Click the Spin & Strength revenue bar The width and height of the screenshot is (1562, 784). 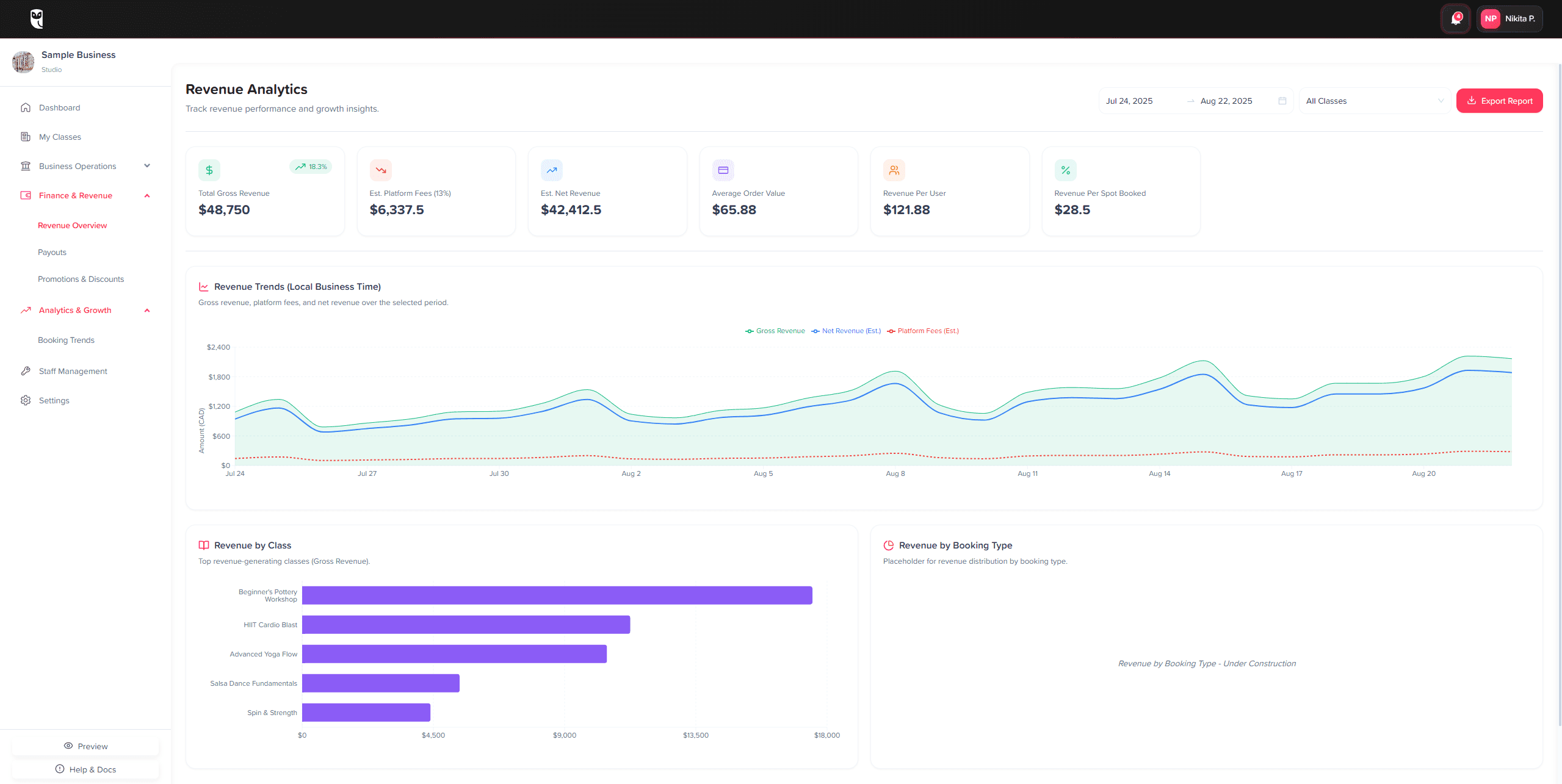point(366,712)
